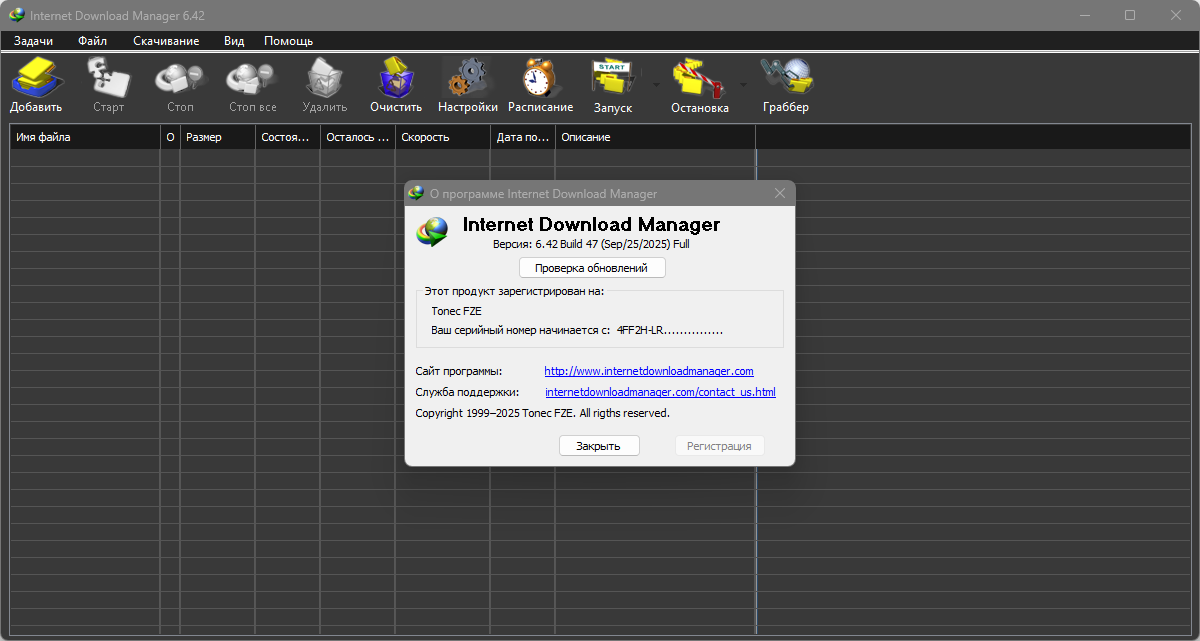Click the Закрыть button in the dialog
1200x641 pixels.
coord(598,446)
